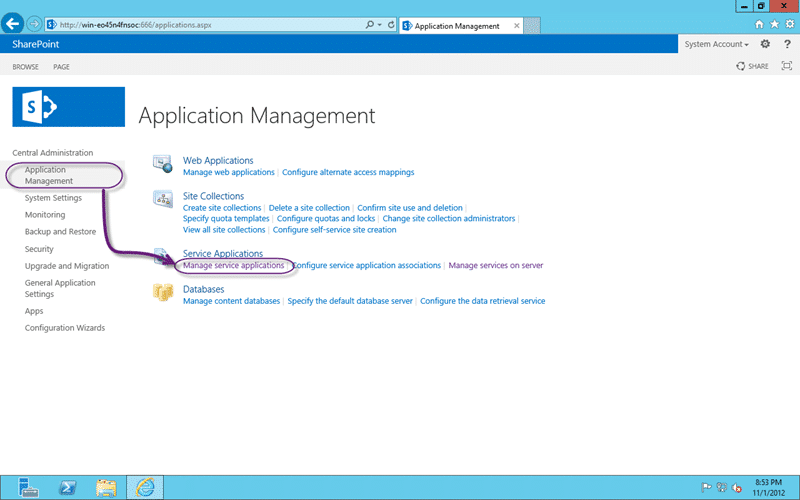
Task: Click SharePoint in the suite bar
Action: 36,44
